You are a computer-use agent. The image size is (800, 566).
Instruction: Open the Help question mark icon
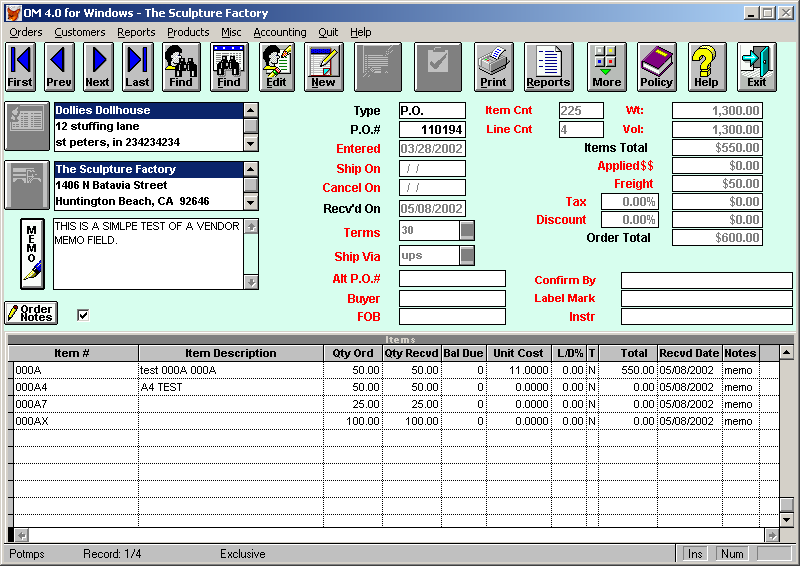(707, 67)
